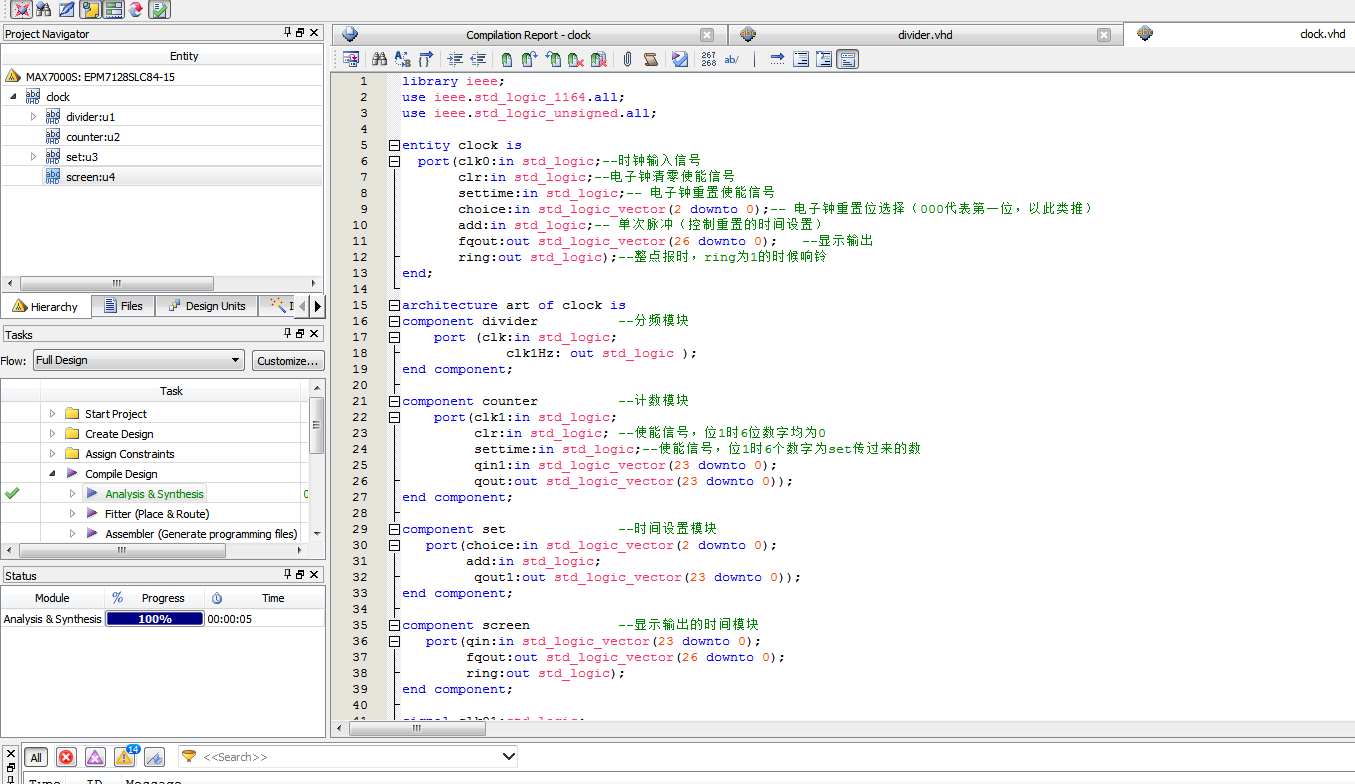Jump to previous bookmark icon
This screenshot has height=784, width=1355.
coord(553,59)
